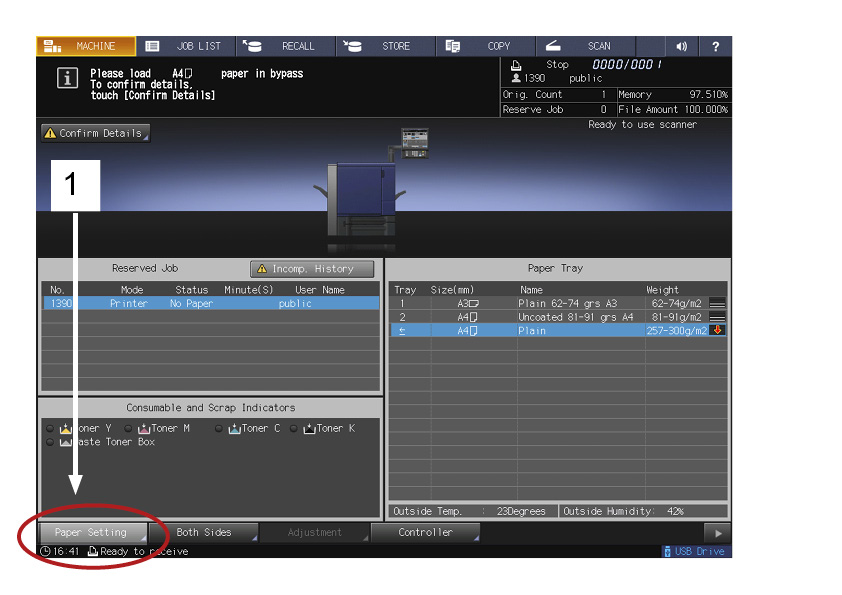Click the Weight column header
842x595 pixels.
(662, 290)
